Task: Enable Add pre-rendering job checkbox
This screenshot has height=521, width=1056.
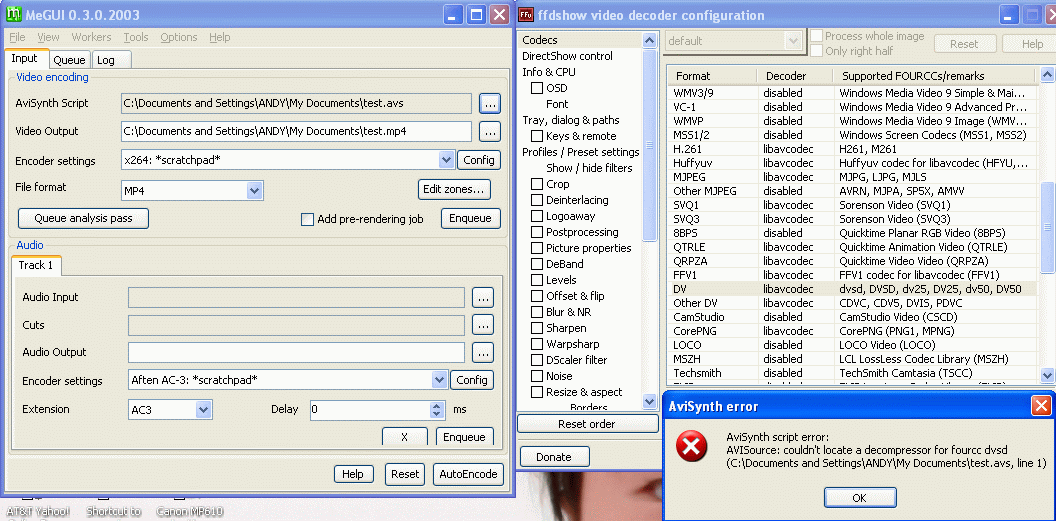Action: pos(307,219)
